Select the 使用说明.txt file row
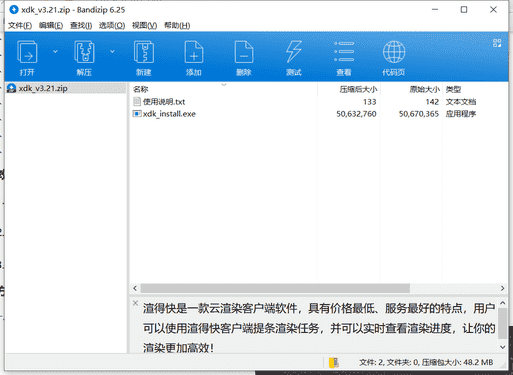 click(318, 102)
